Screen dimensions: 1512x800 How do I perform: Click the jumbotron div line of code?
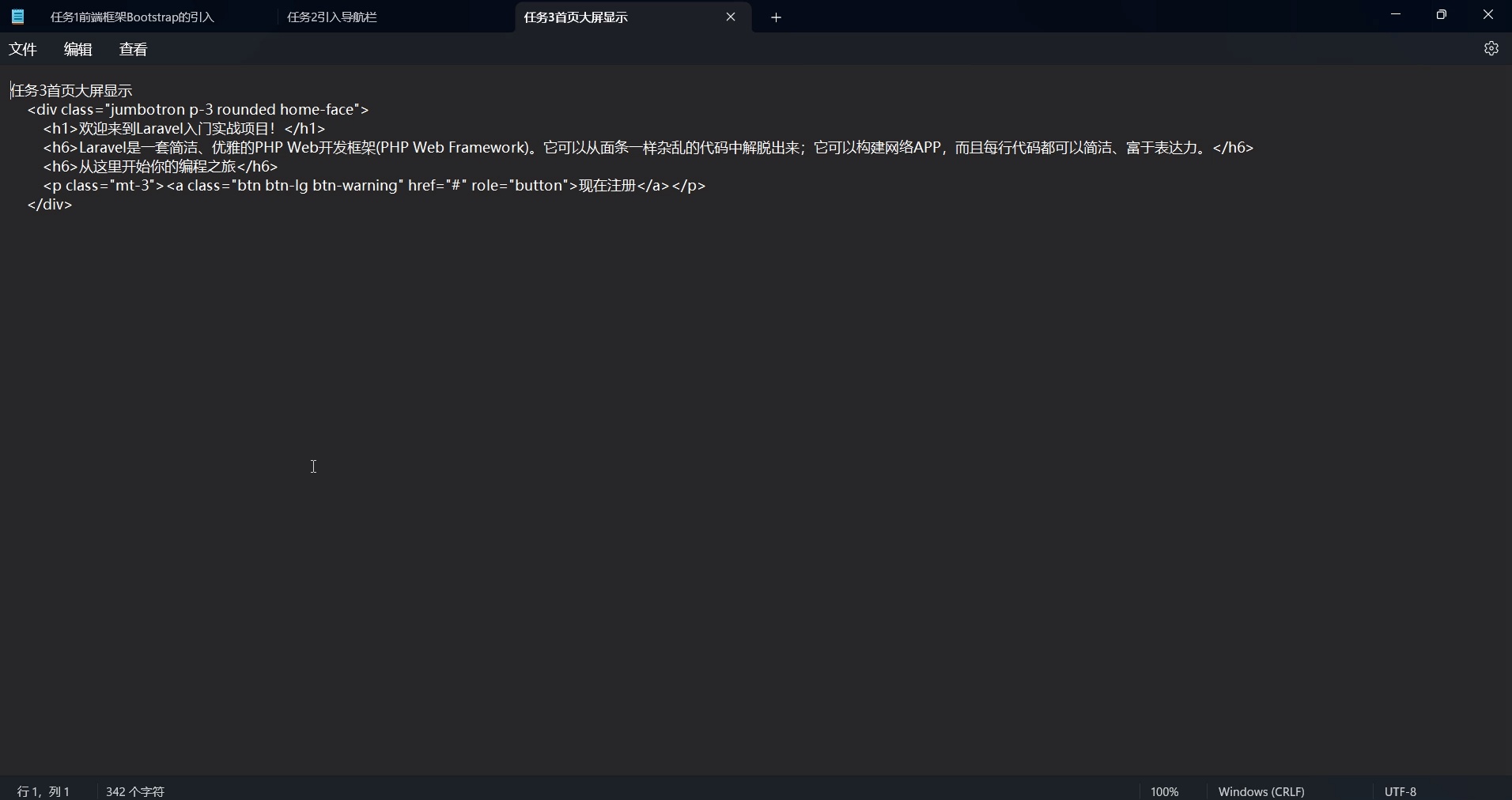(x=198, y=110)
